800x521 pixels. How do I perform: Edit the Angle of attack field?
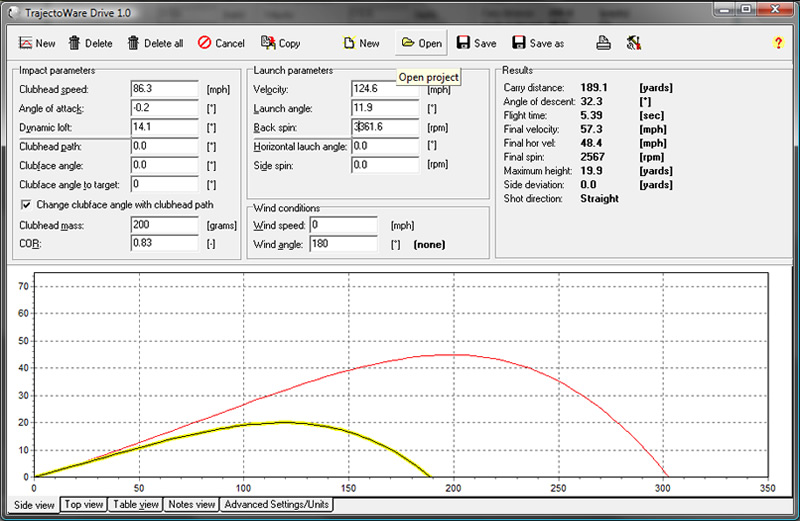pyautogui.click(x=164, y=108)
